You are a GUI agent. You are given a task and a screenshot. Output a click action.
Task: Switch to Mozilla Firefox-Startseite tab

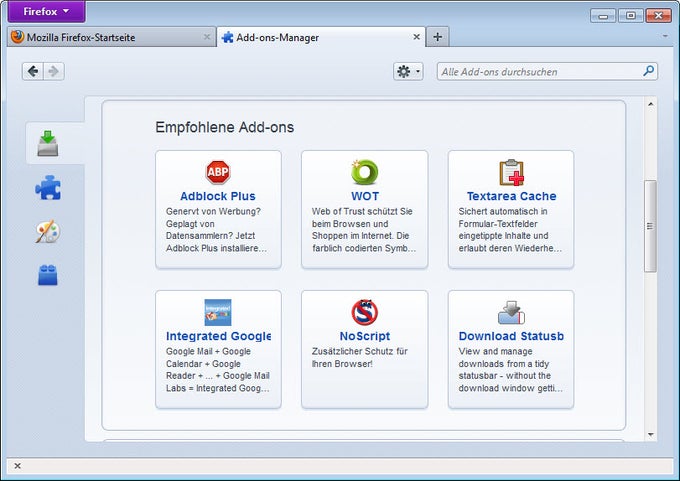pyautogui.click(x=111, y=37)
